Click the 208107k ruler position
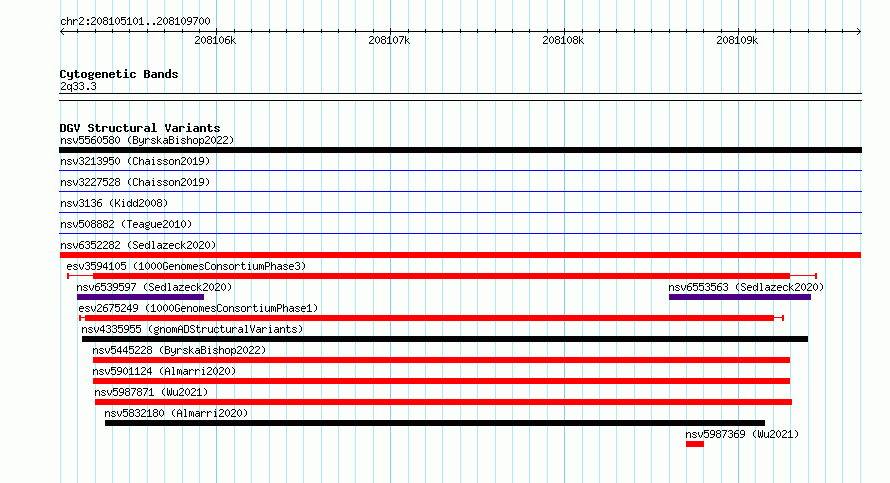This screenshot has width=890, height=483. point(389,40)
